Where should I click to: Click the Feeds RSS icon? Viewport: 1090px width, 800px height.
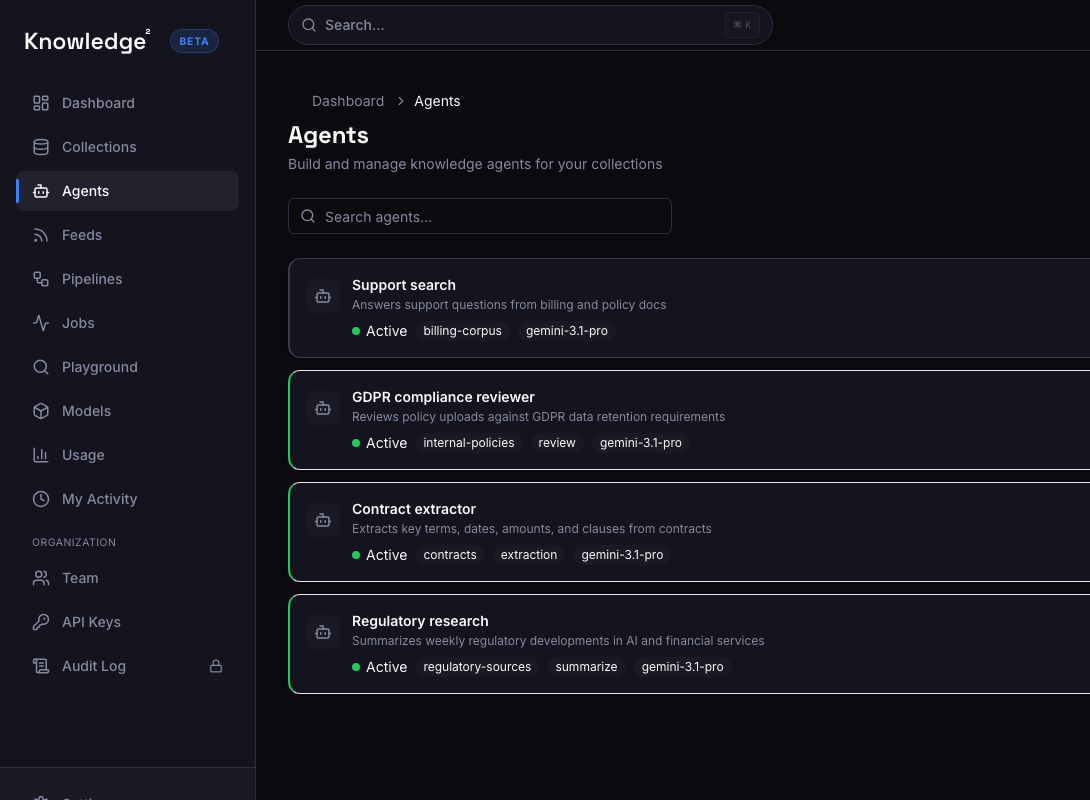pos(41,235)
